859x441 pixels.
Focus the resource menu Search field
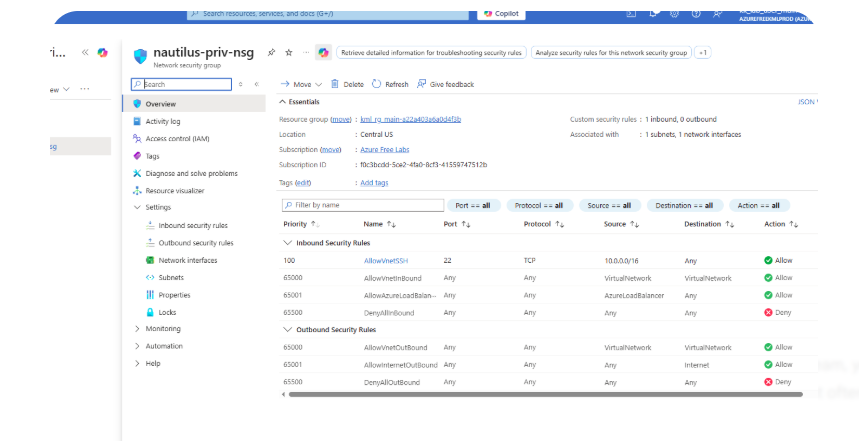(x=181, y=84)
